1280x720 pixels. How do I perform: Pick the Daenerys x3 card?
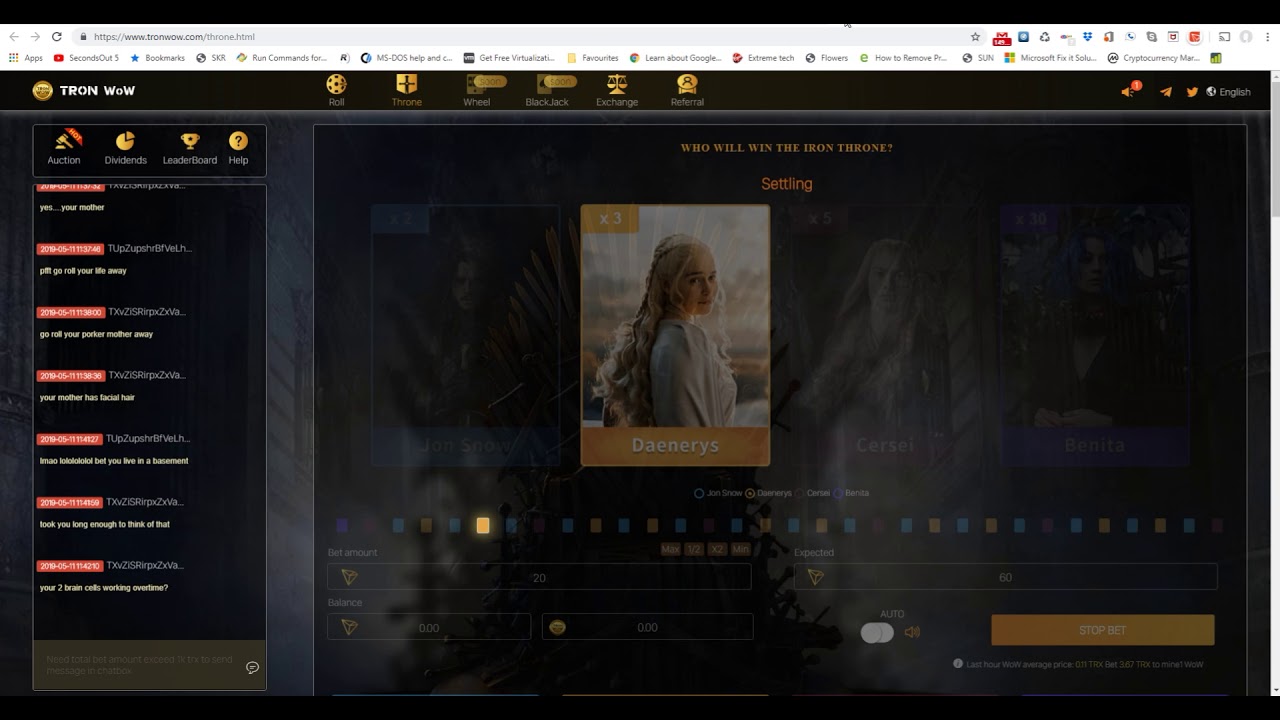pyautogui.click(x=675, y=335)
